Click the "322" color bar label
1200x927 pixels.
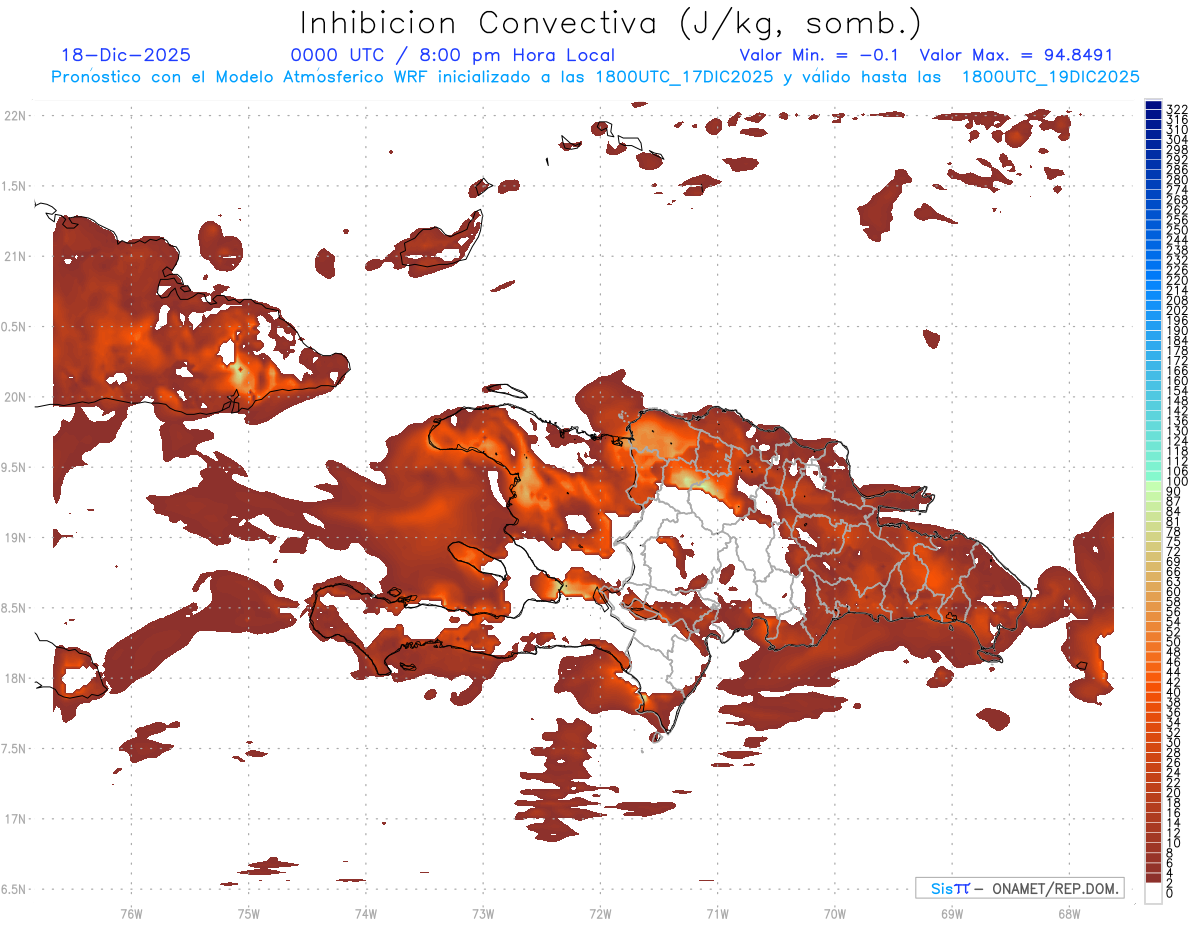point(1177,107)
